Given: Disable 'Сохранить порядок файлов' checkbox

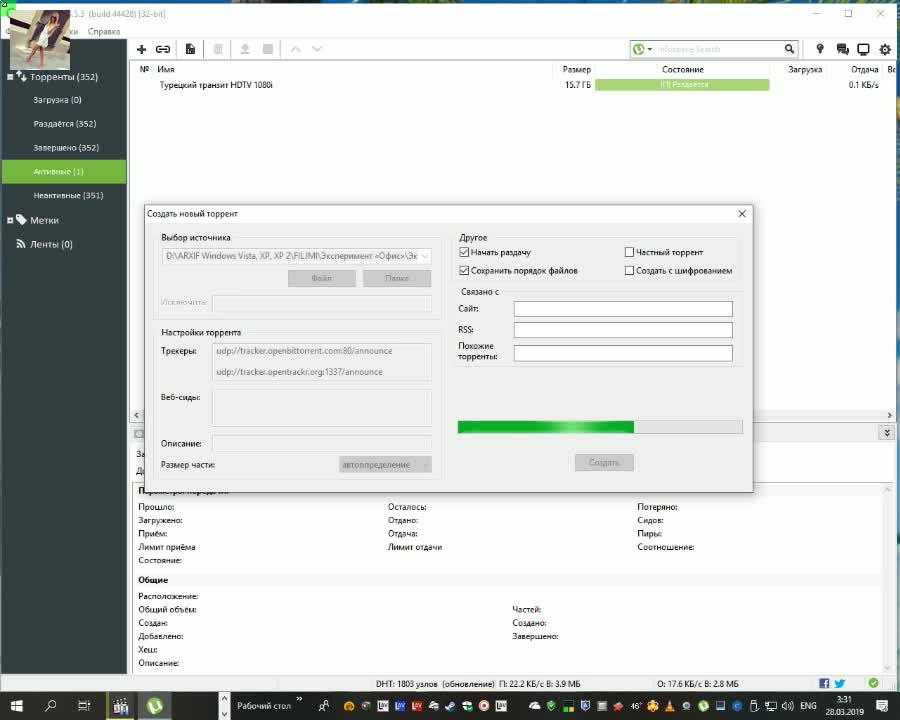Looking at the screenshot, I should point(465,271).
